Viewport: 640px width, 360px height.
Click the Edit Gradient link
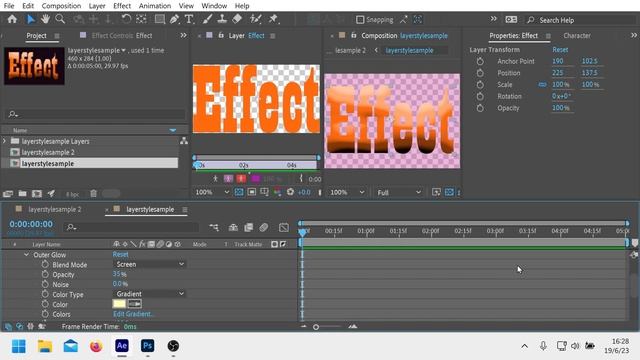[x=133, y=314]
